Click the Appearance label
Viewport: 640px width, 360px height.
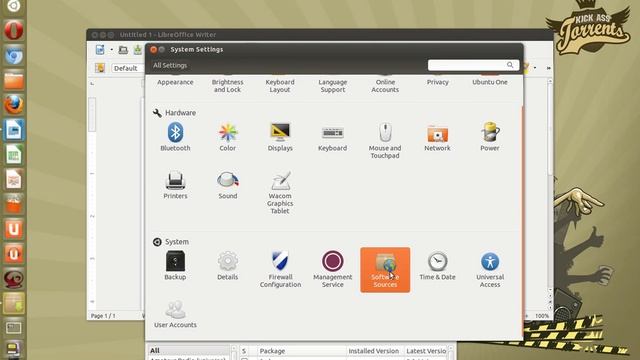click(175, 82)
